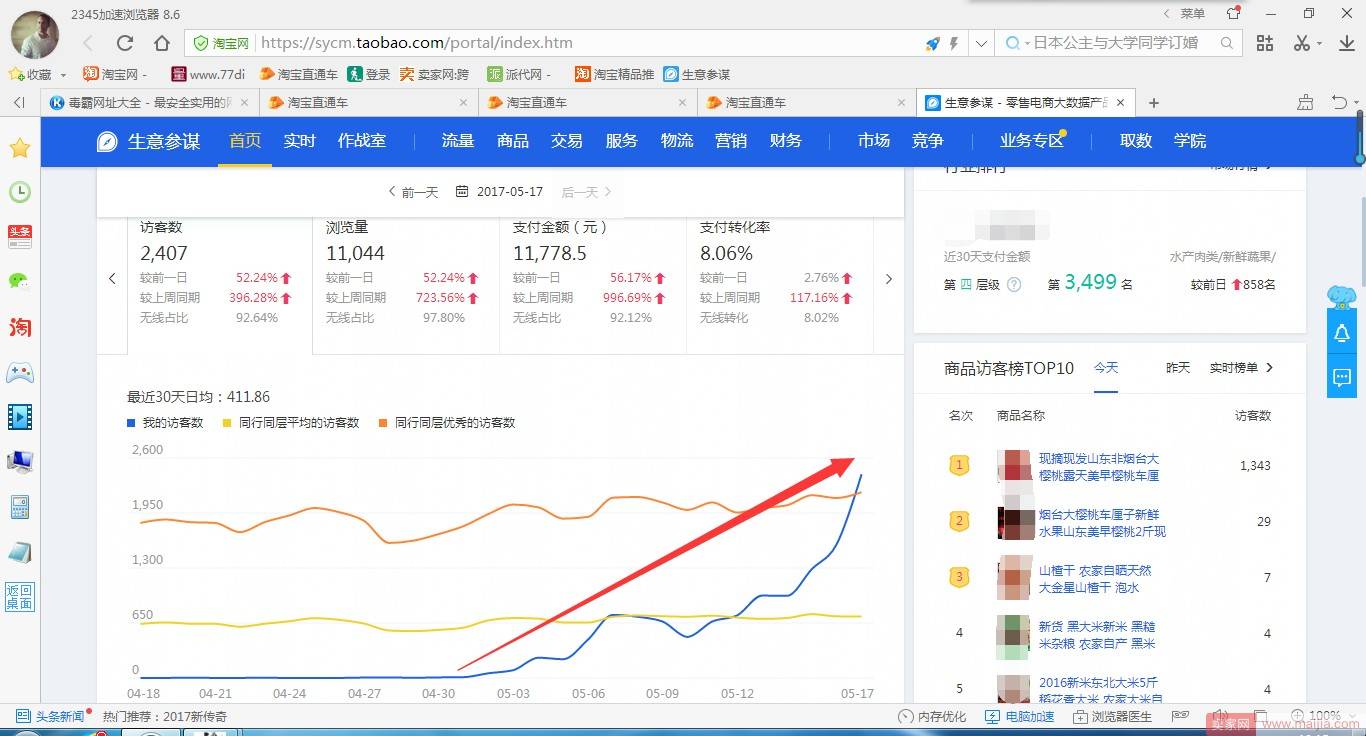The image size is (1366, 736).
Task: Open the www.77di bookmark
Action: pyautogui.click(x=208, y=74)
